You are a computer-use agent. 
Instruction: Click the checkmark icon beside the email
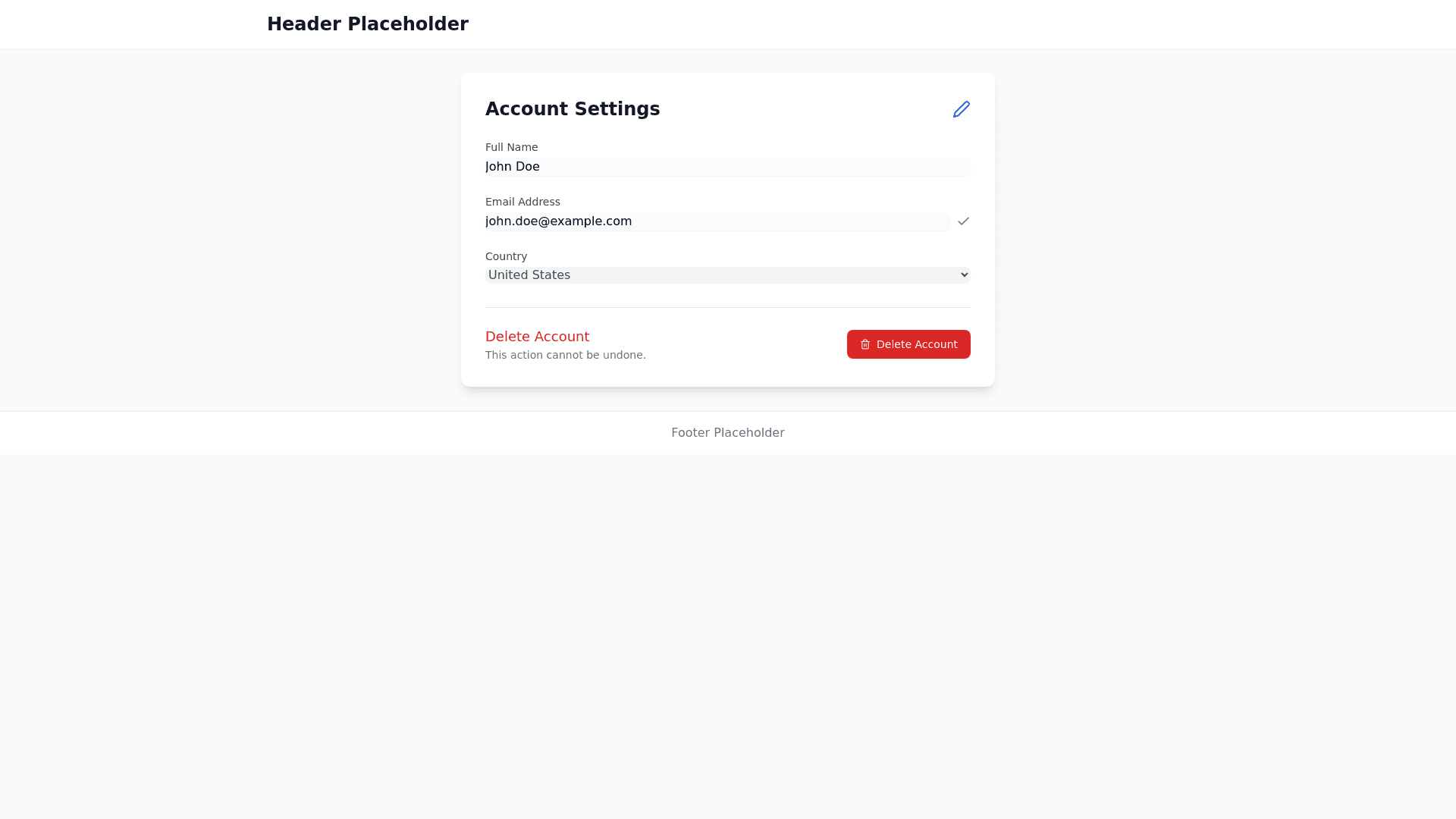pyautogui.click(x=963, y=221)
